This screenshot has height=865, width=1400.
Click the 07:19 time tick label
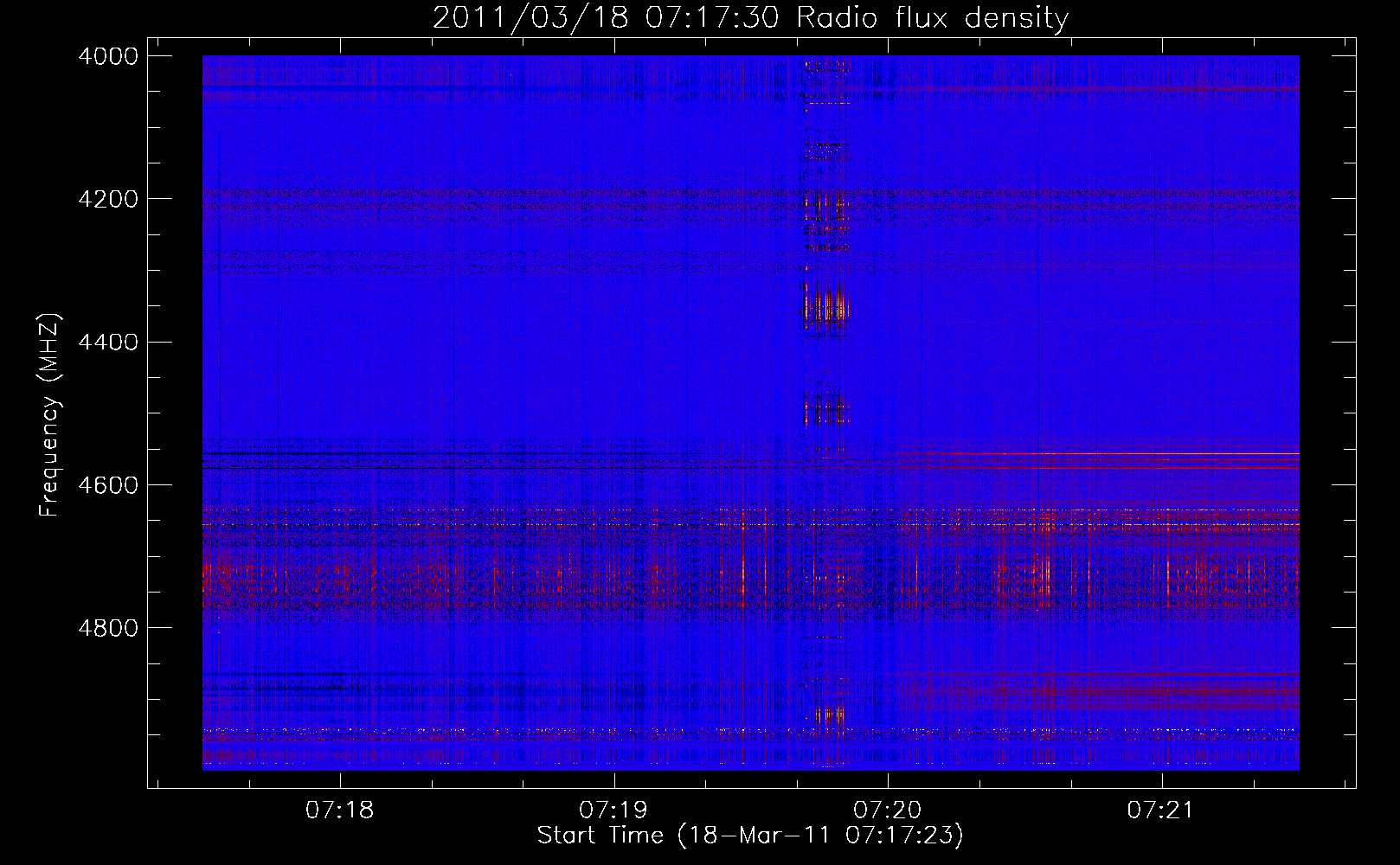click(613, 811)
